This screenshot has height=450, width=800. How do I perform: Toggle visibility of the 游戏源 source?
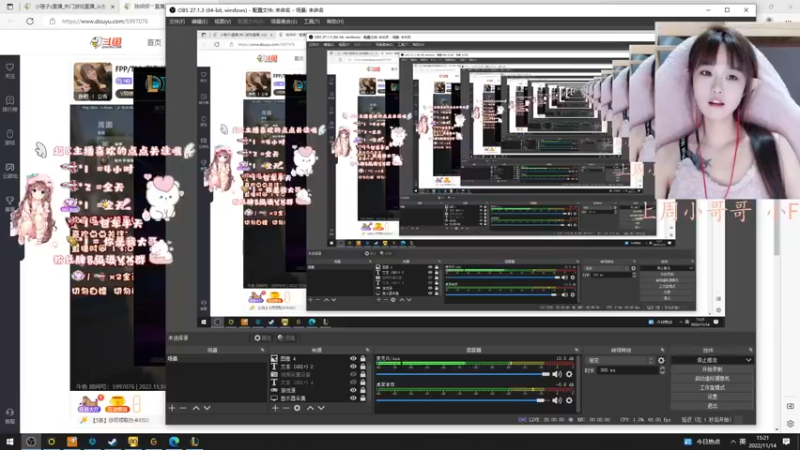click(x=353, y=390)
